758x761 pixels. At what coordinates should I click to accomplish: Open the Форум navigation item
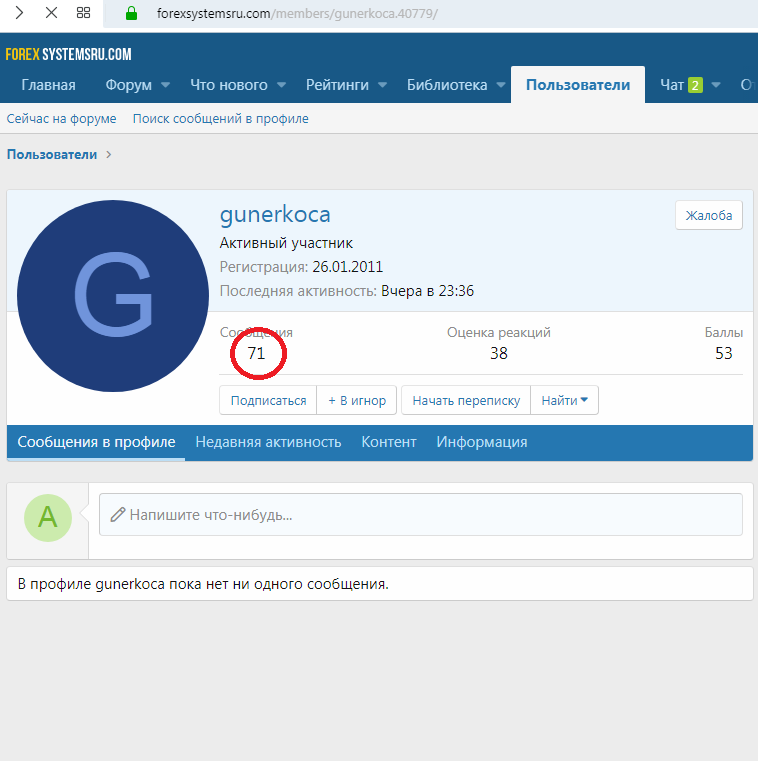coord(129,85)
